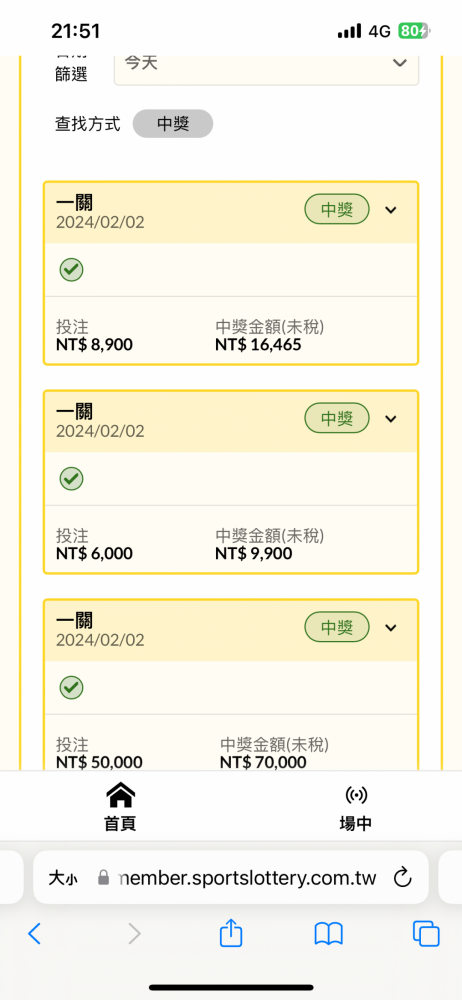Tap the 首頁 home icon
Viewport: 462px width, 1000px height.
click(x=120, y=795)
